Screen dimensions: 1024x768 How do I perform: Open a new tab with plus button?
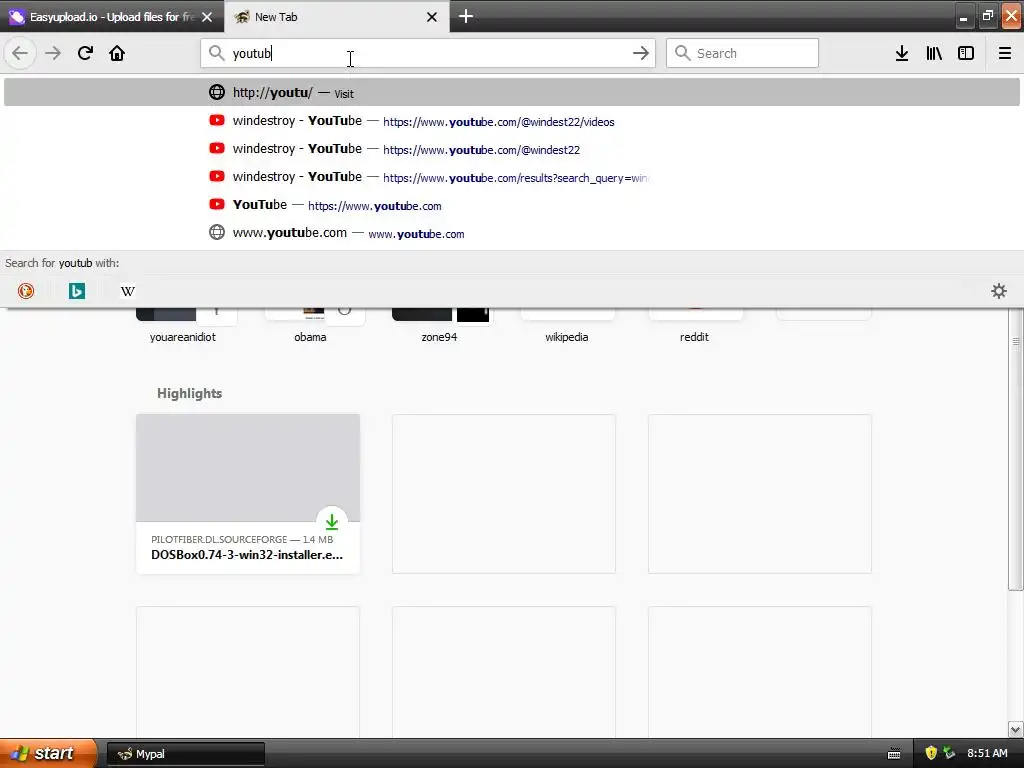[466, 16]
